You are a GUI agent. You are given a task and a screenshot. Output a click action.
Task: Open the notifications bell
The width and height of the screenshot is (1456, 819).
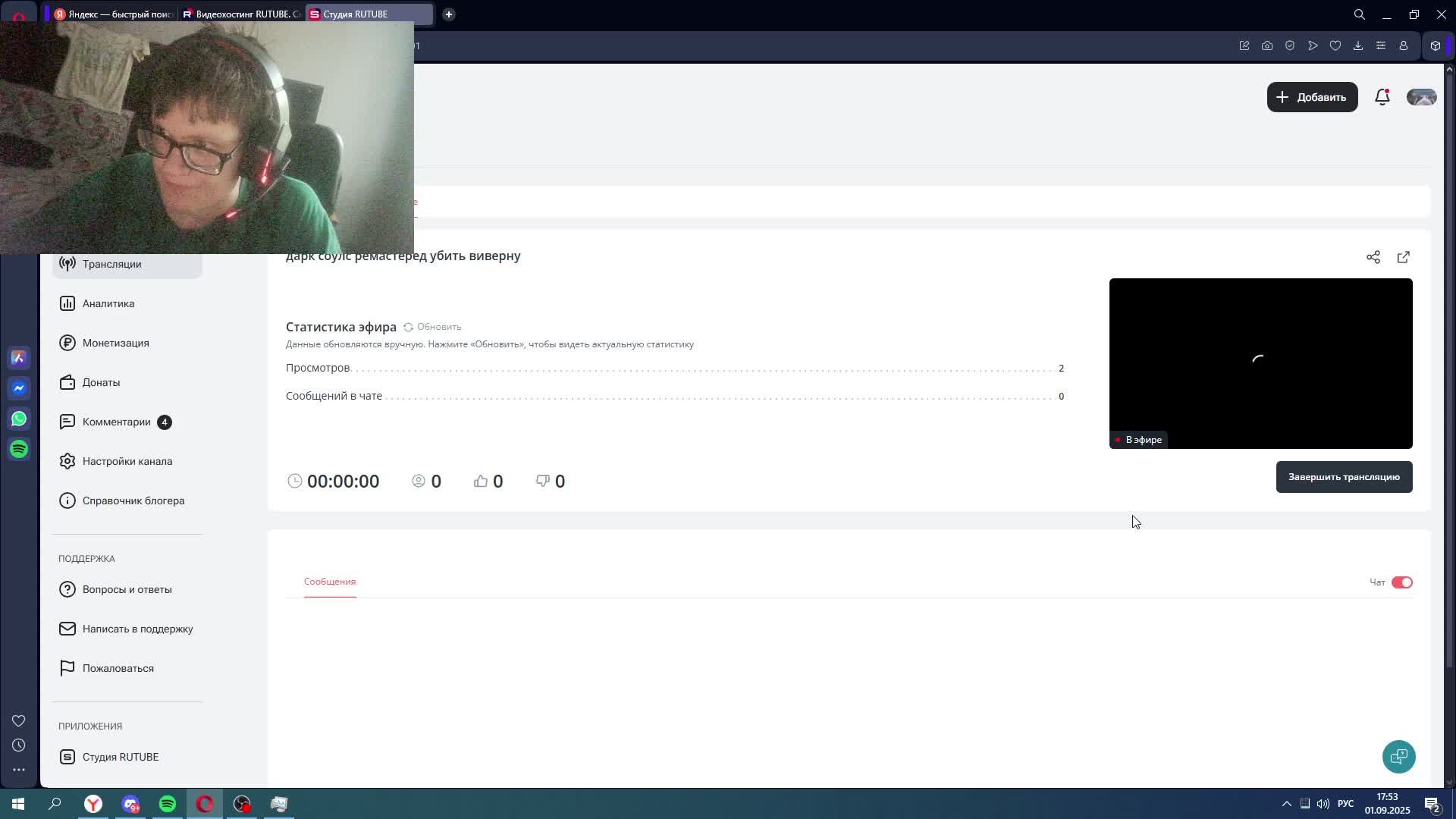click(x=1382, y=97)
